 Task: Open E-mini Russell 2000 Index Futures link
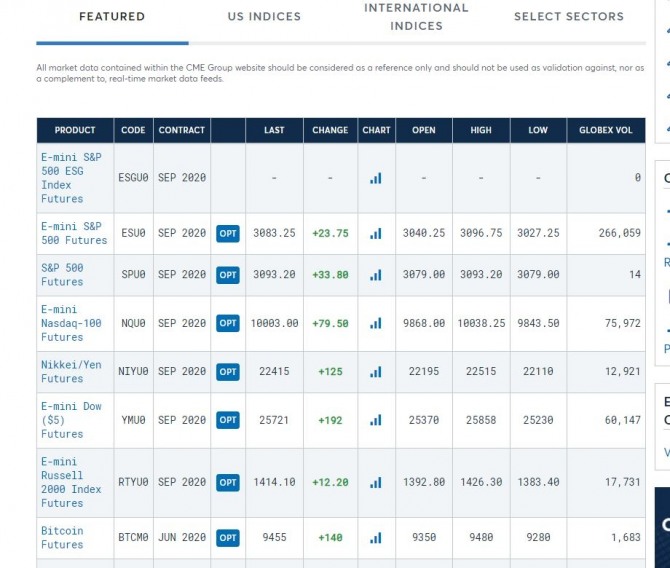click(x=71, y=482)
